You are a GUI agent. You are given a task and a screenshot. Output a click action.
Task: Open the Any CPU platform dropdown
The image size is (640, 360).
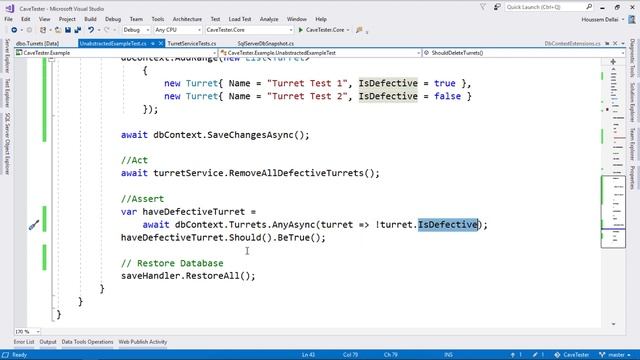[178, 30]
